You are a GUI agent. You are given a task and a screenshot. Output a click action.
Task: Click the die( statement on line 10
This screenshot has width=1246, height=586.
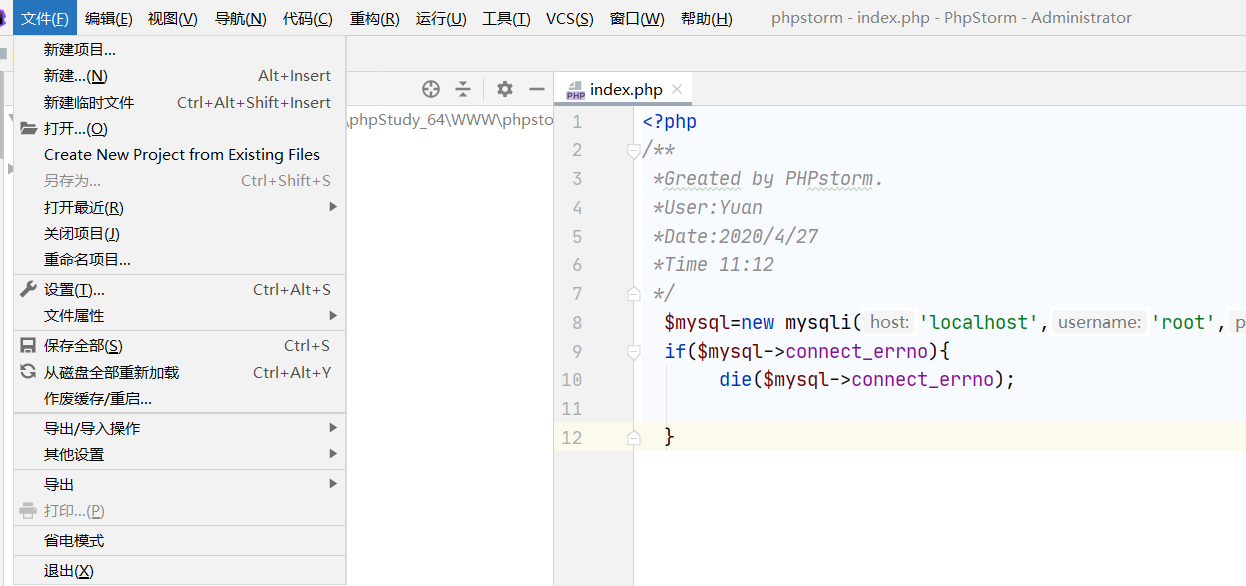click(740, 380)
